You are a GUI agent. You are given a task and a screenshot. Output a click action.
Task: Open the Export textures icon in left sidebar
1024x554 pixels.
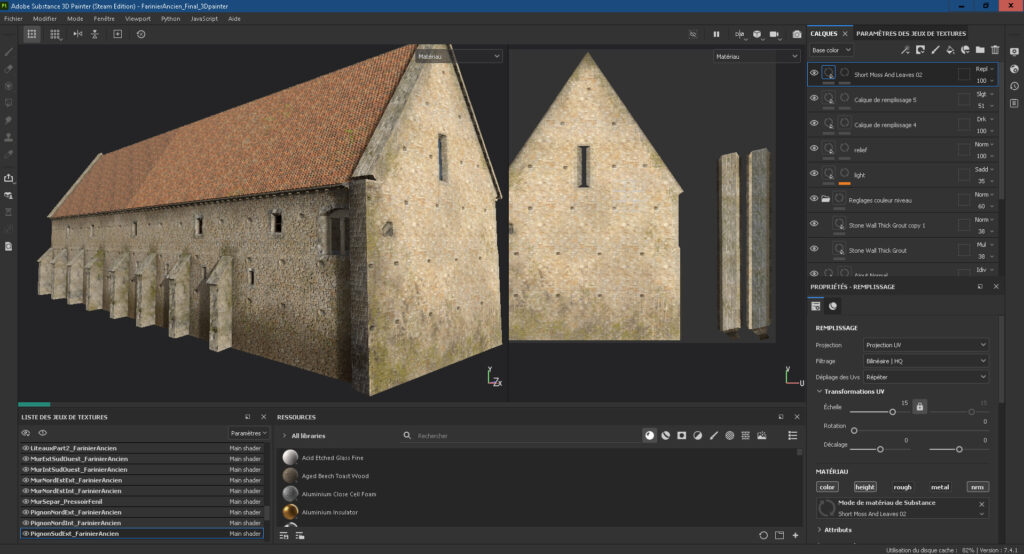click(8, 178)
